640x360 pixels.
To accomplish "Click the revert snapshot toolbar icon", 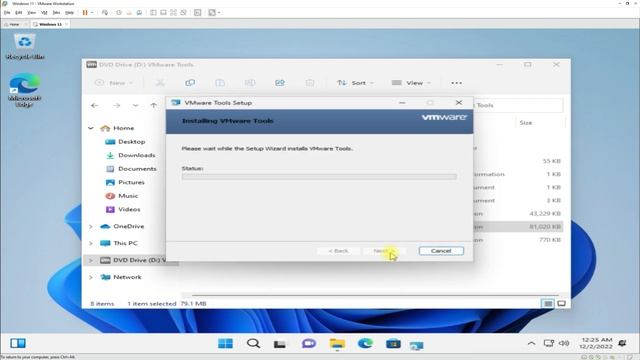I will 129,13.
